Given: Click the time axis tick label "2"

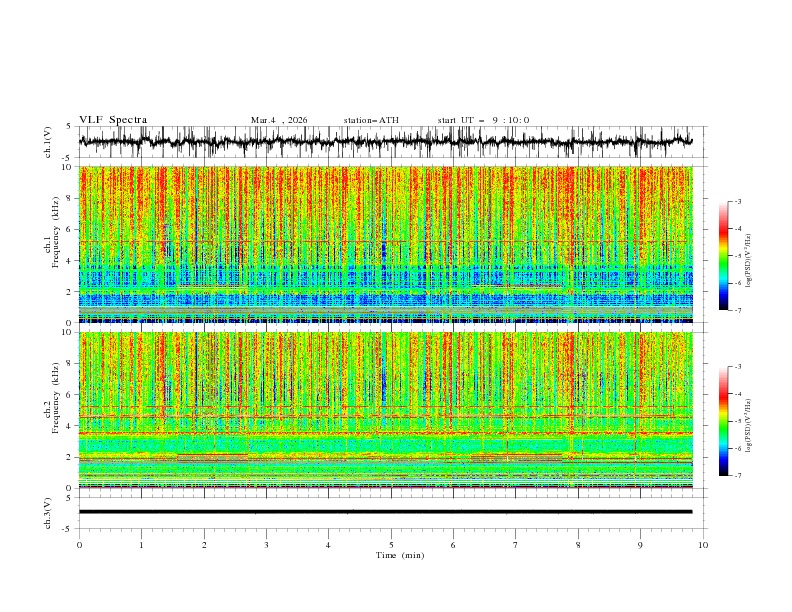Looking at the screenshot, I should [x=204, y=545].
